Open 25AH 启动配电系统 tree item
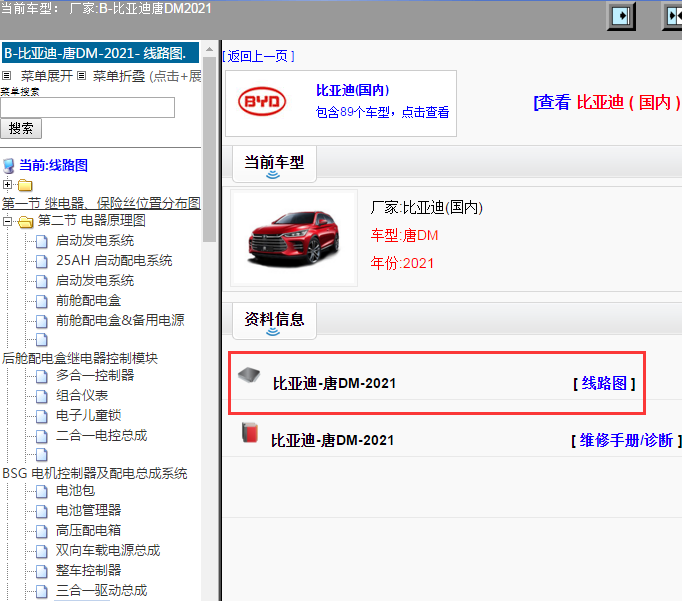 click(x=114, y=260)
